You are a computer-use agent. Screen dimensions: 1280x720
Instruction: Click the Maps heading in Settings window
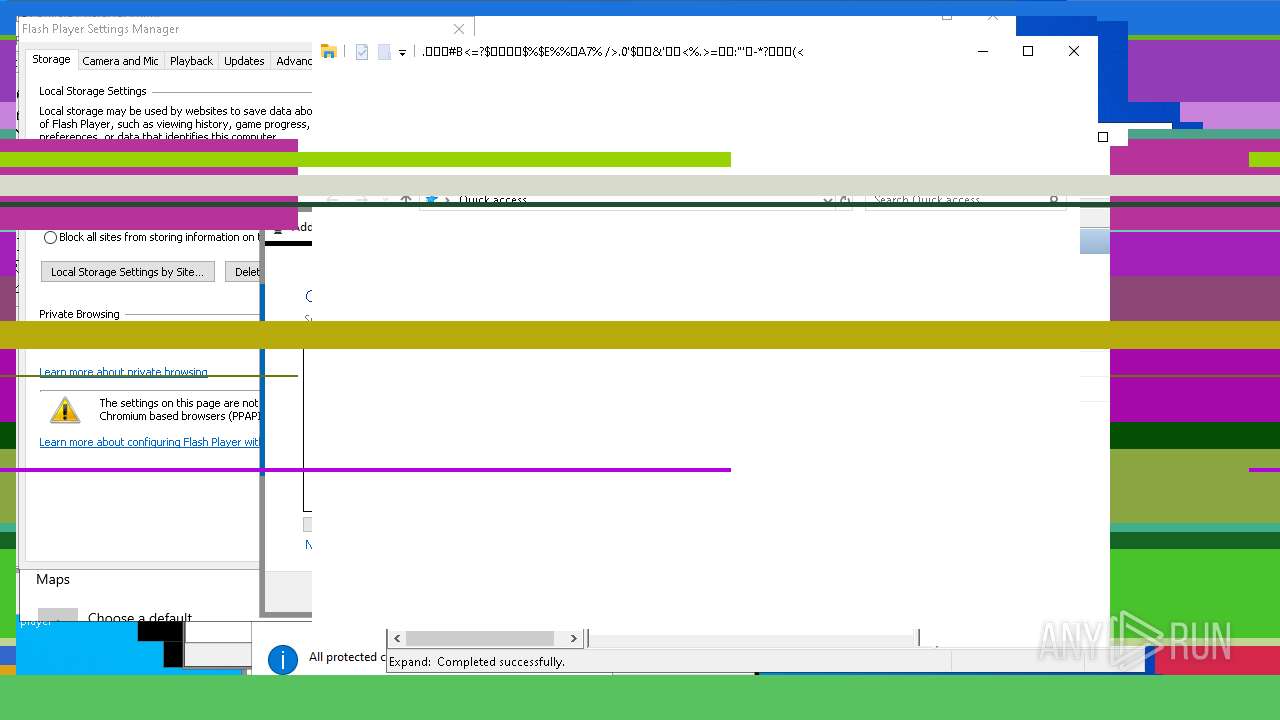(53, 580)
